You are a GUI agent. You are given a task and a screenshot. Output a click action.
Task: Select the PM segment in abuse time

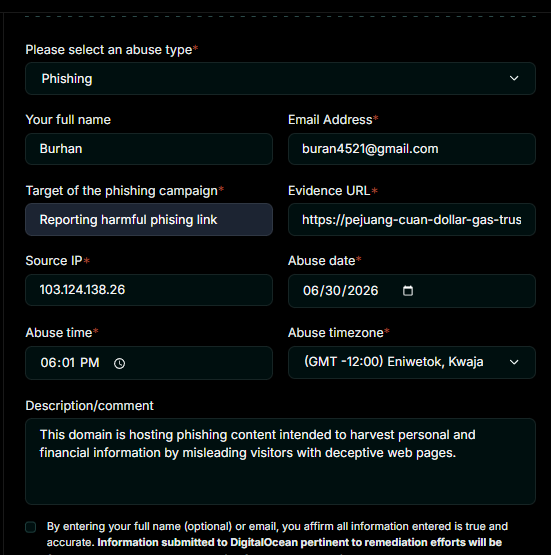coord(90,363)
